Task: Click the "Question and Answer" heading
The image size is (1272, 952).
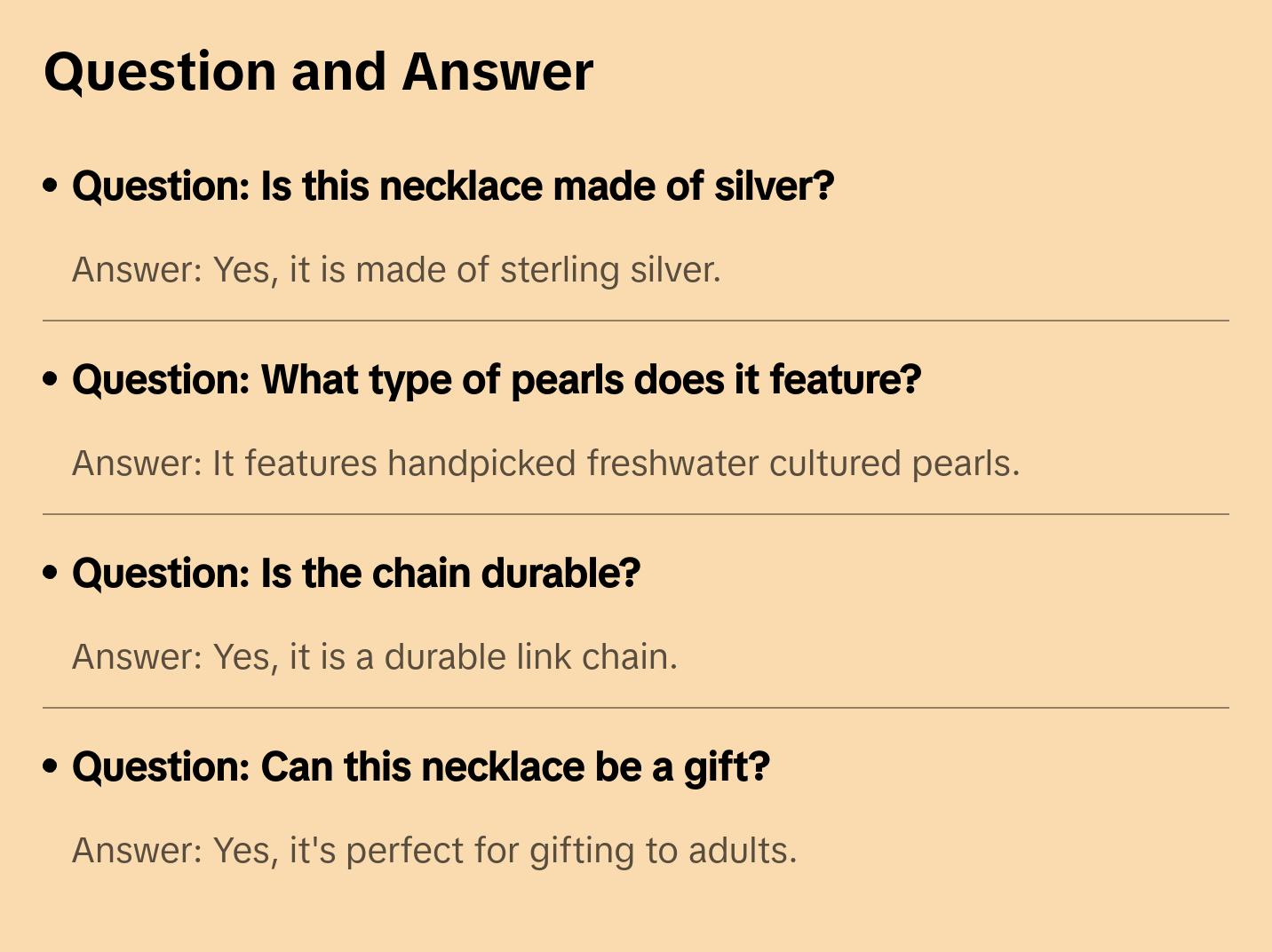Action: [x=318, y=72]
